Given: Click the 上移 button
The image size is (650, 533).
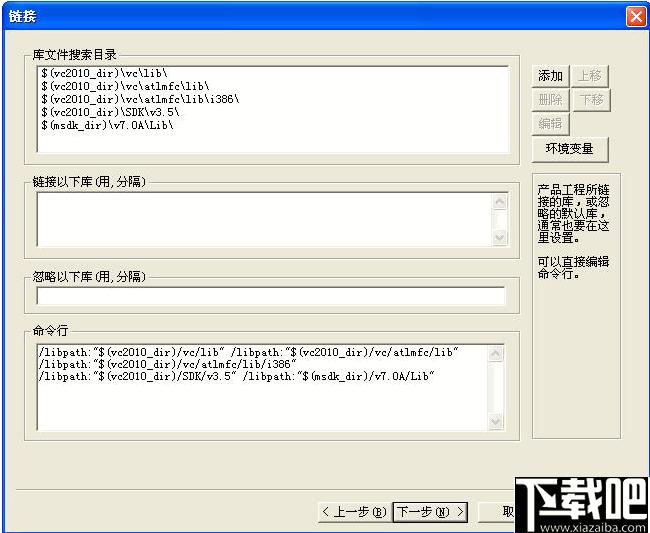Looking at the screenshot, I should point(590,76).
